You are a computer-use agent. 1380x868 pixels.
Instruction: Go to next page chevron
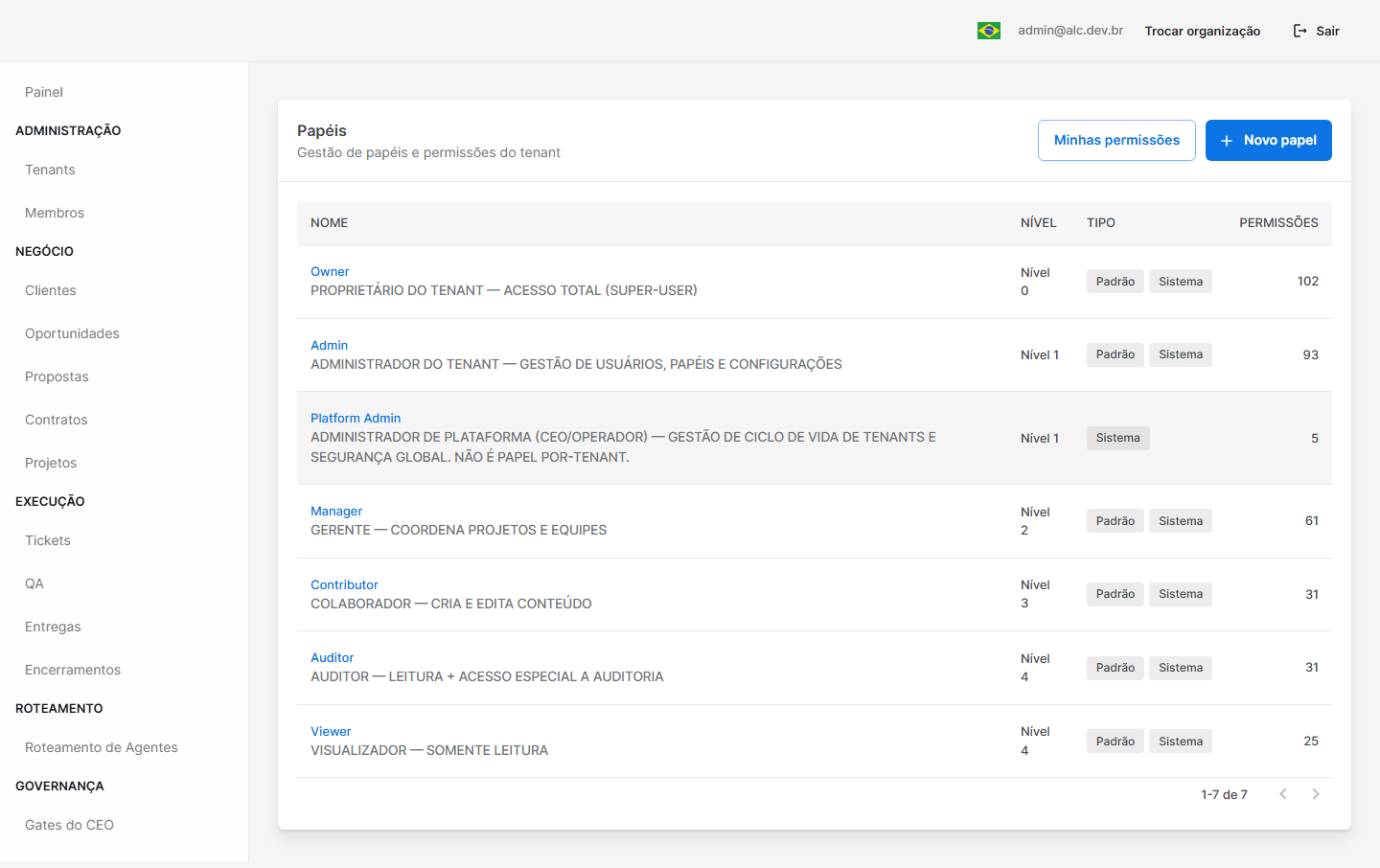1316,794
